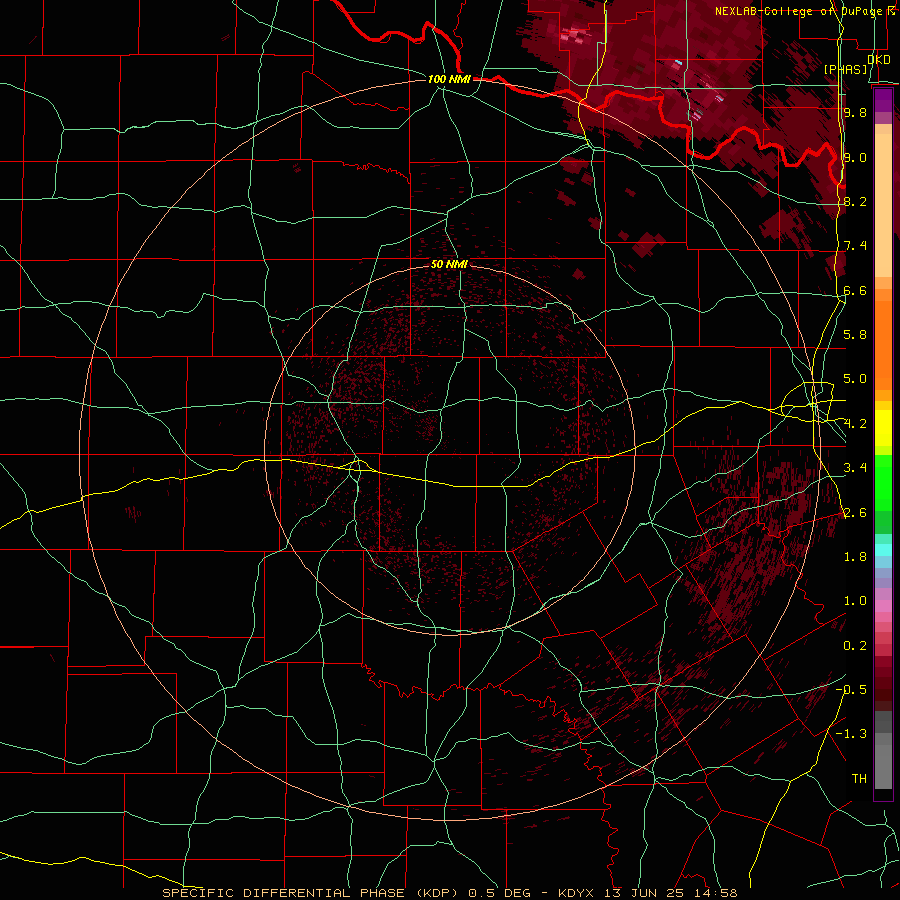Pick the bright yellow segment of color bar
The image size is (900, 900).
coord(883,428)
